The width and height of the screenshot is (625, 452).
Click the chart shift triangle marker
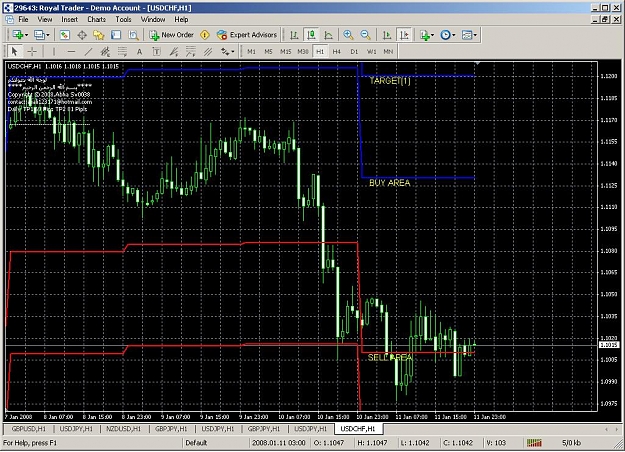pyautogui.click(x=478, y=63)
